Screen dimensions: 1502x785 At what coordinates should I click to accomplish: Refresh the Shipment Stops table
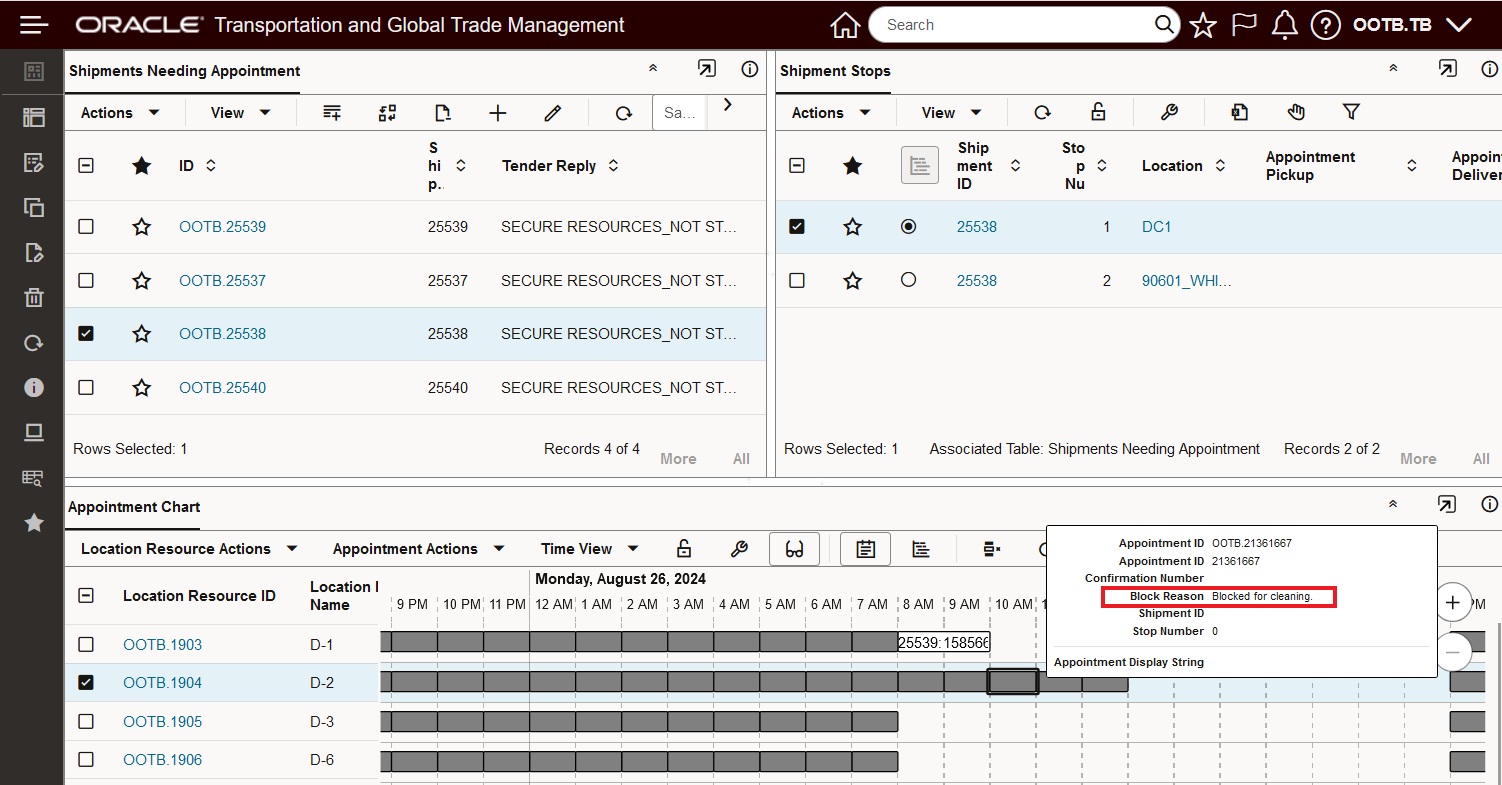[1043, 112]
